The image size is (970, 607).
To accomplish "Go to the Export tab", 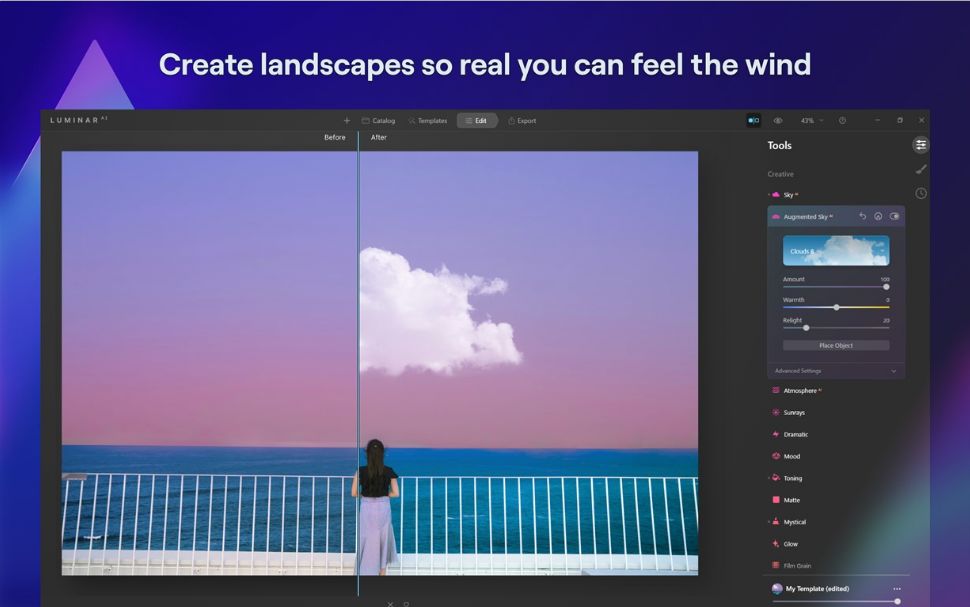I will point(522,121).
